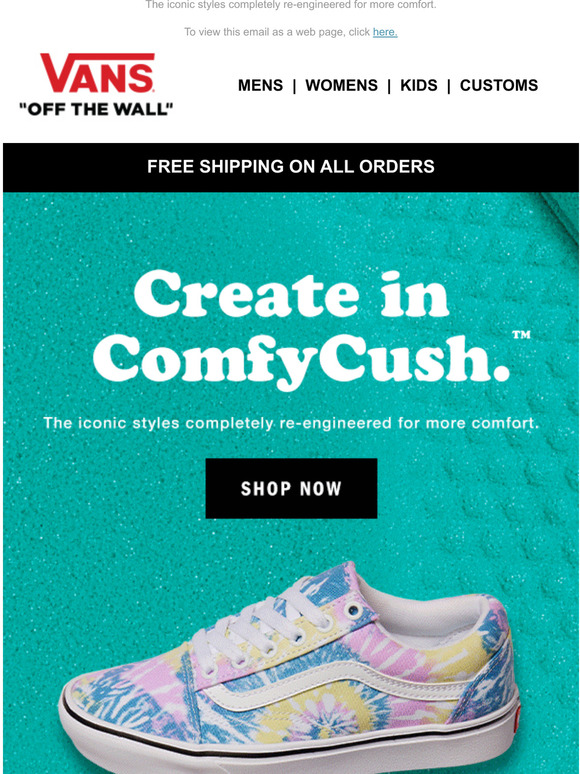This screenshot has width=580, height=774.
Task: Hit the SHOP NOW button
Action: pos(291,488)
